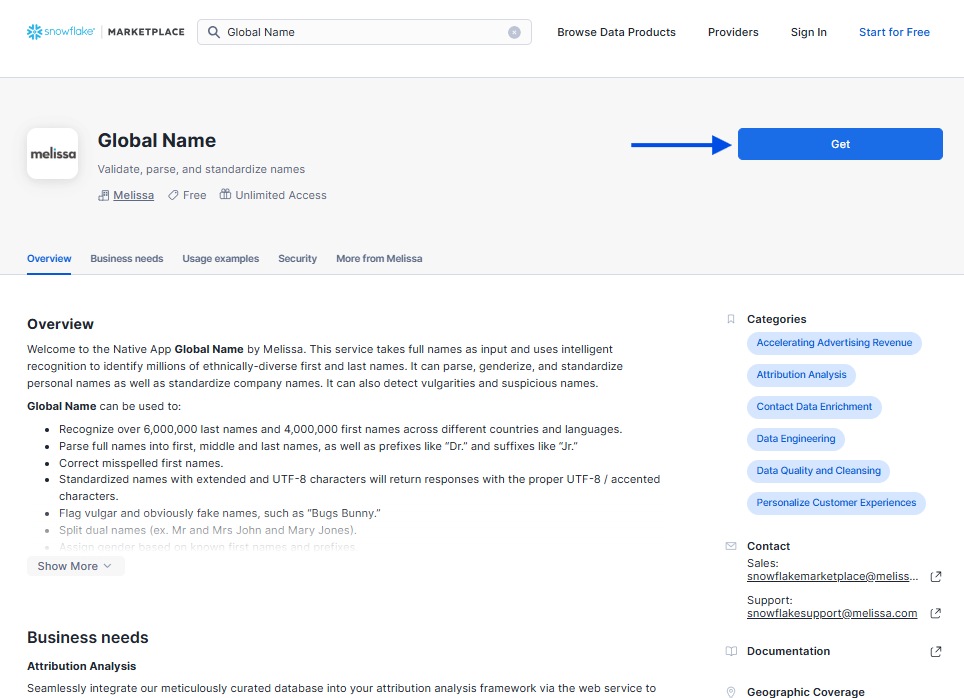Image resolution: width=964 pixels, height=698 pixels.
Task: Select the Overview tab
Action: [x=49, y=258]
